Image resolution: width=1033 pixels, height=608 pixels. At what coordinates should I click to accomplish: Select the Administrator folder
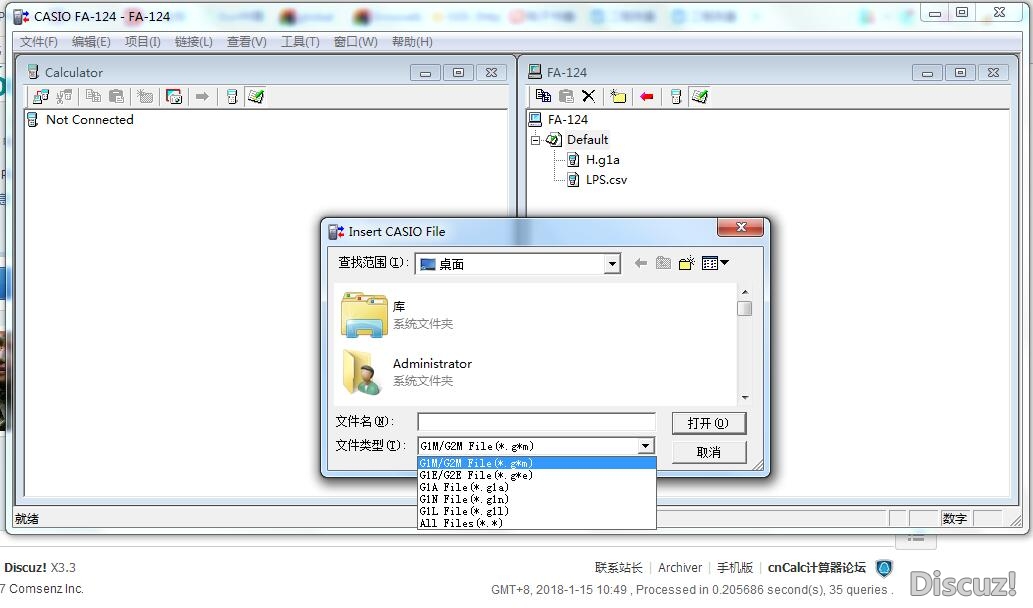[x=407, y=372]
